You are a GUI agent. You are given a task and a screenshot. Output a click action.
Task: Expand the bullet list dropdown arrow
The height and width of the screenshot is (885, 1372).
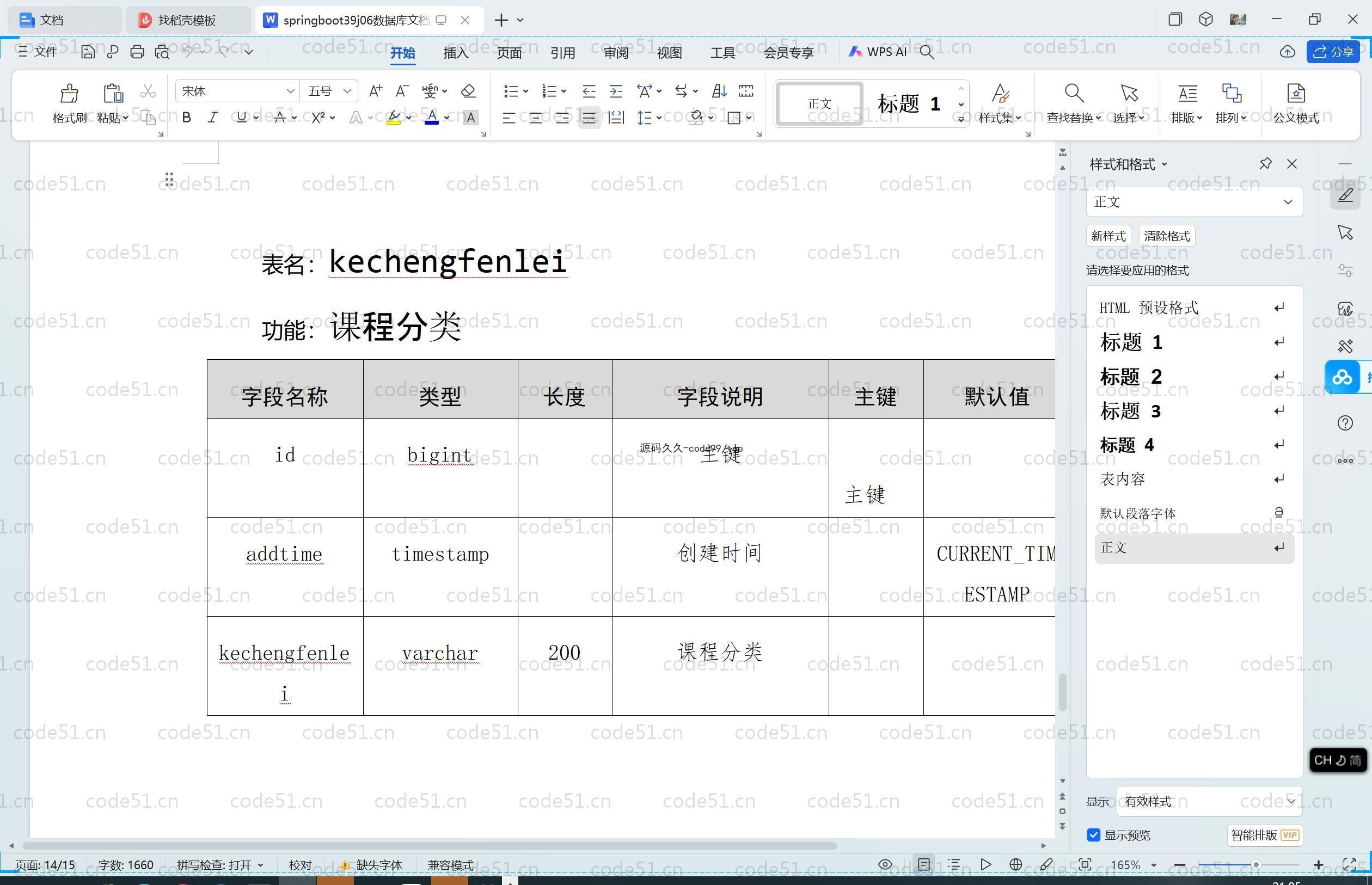click(x=525, y=91)
